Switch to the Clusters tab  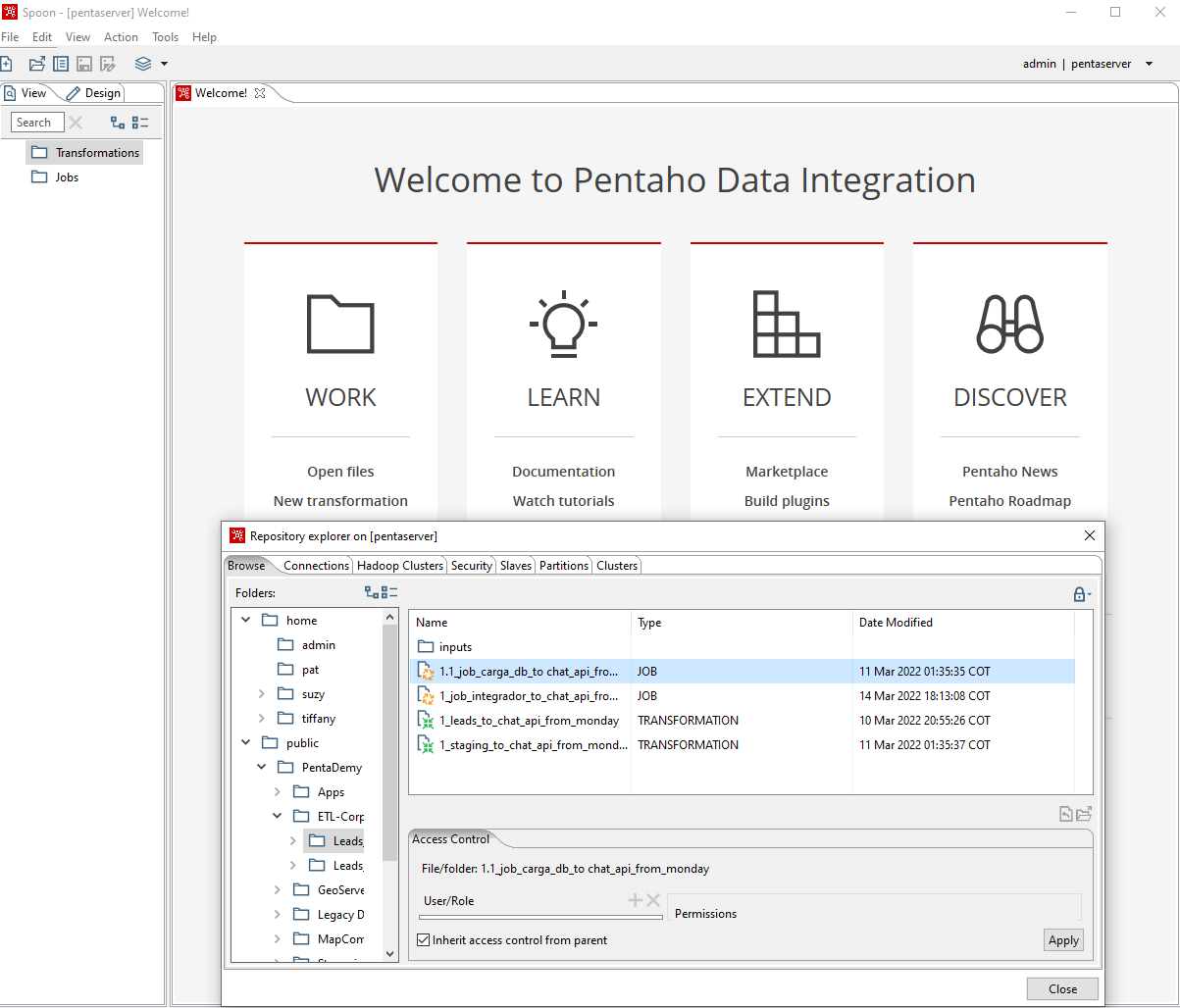pyautogui.click(x=617, y=566)
